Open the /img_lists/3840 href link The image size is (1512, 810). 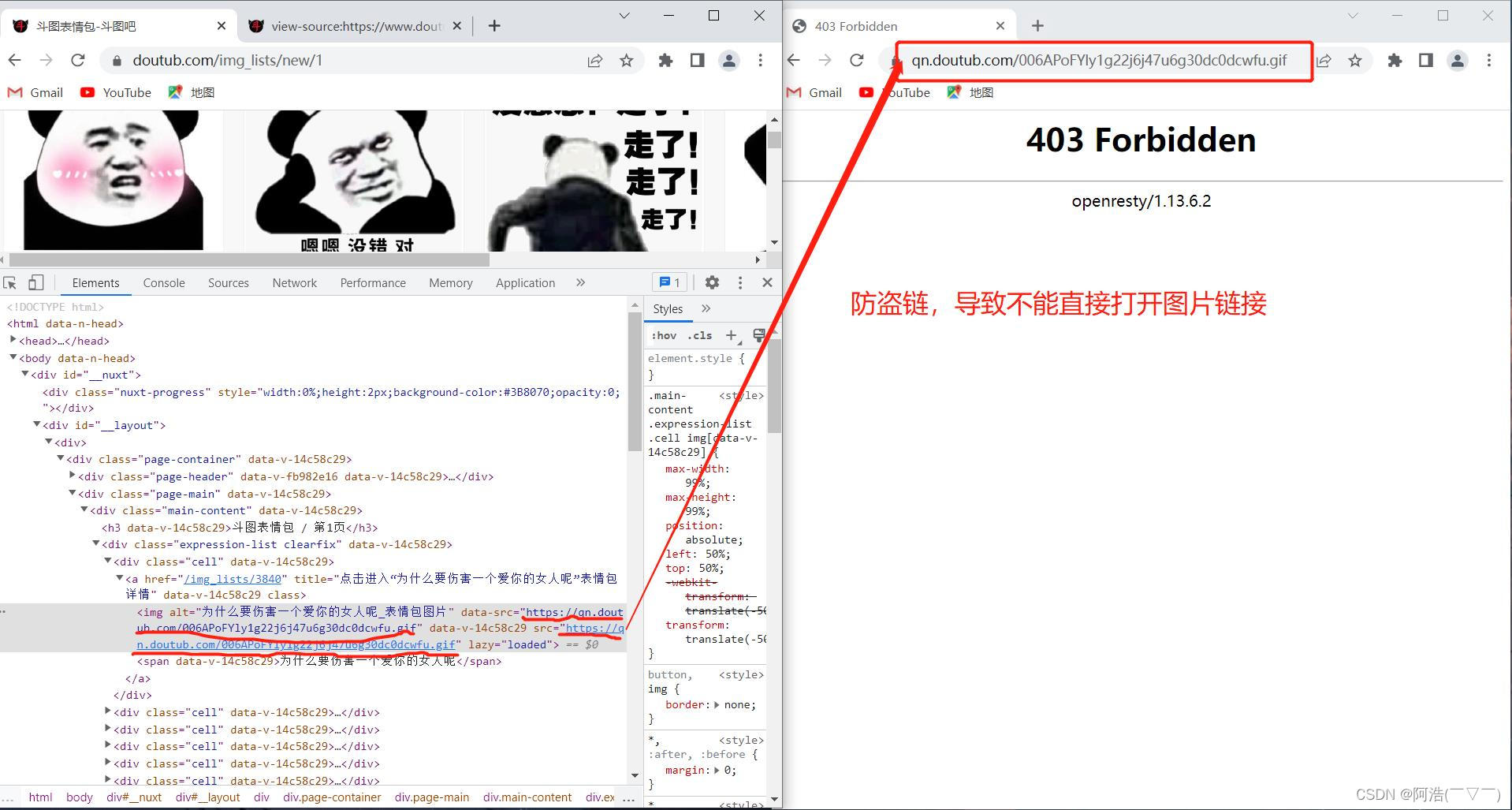pos(232,579)
